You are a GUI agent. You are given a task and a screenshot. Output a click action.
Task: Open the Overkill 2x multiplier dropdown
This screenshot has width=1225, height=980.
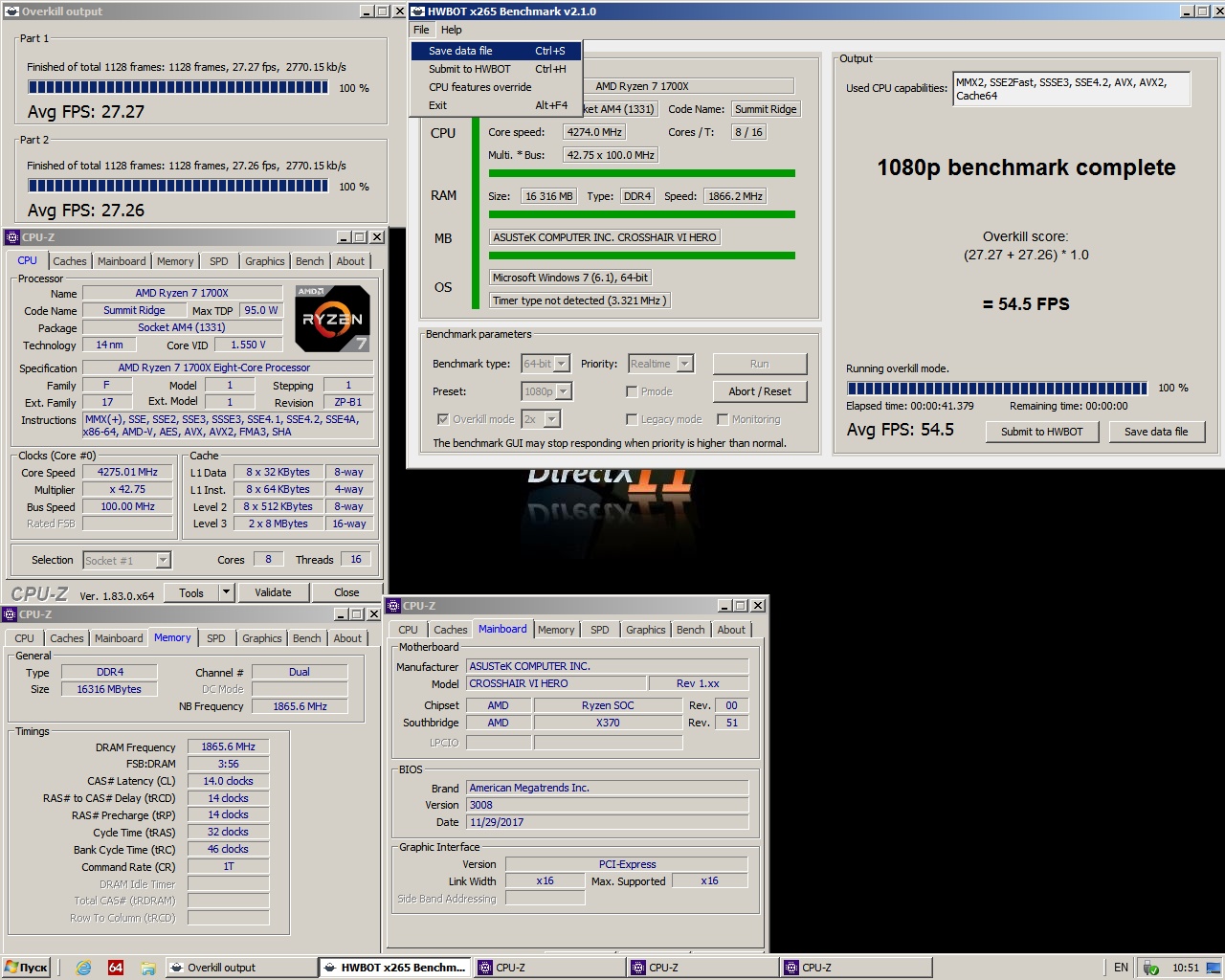[x=541, y=419]
